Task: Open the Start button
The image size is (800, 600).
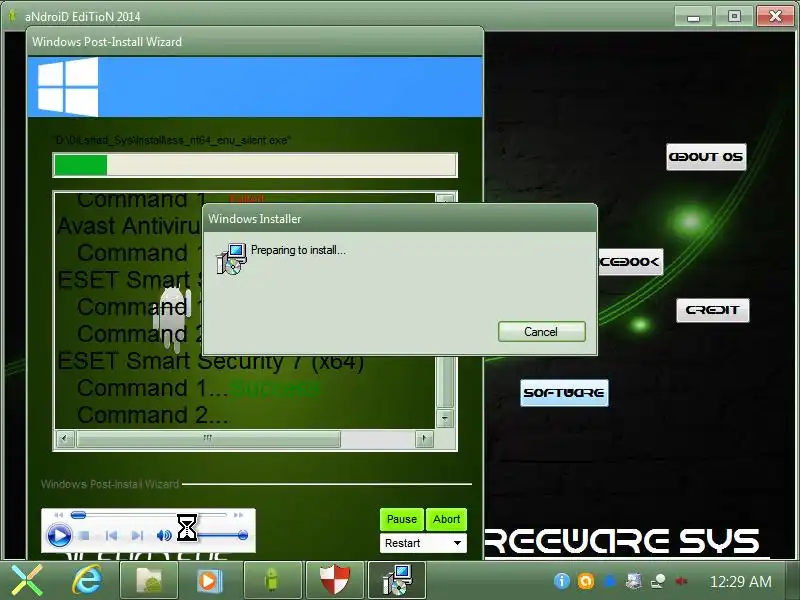Action: 27,581
